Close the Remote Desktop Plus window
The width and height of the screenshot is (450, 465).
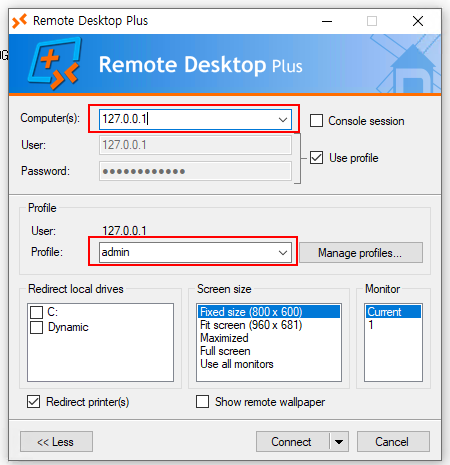[418, 21]
